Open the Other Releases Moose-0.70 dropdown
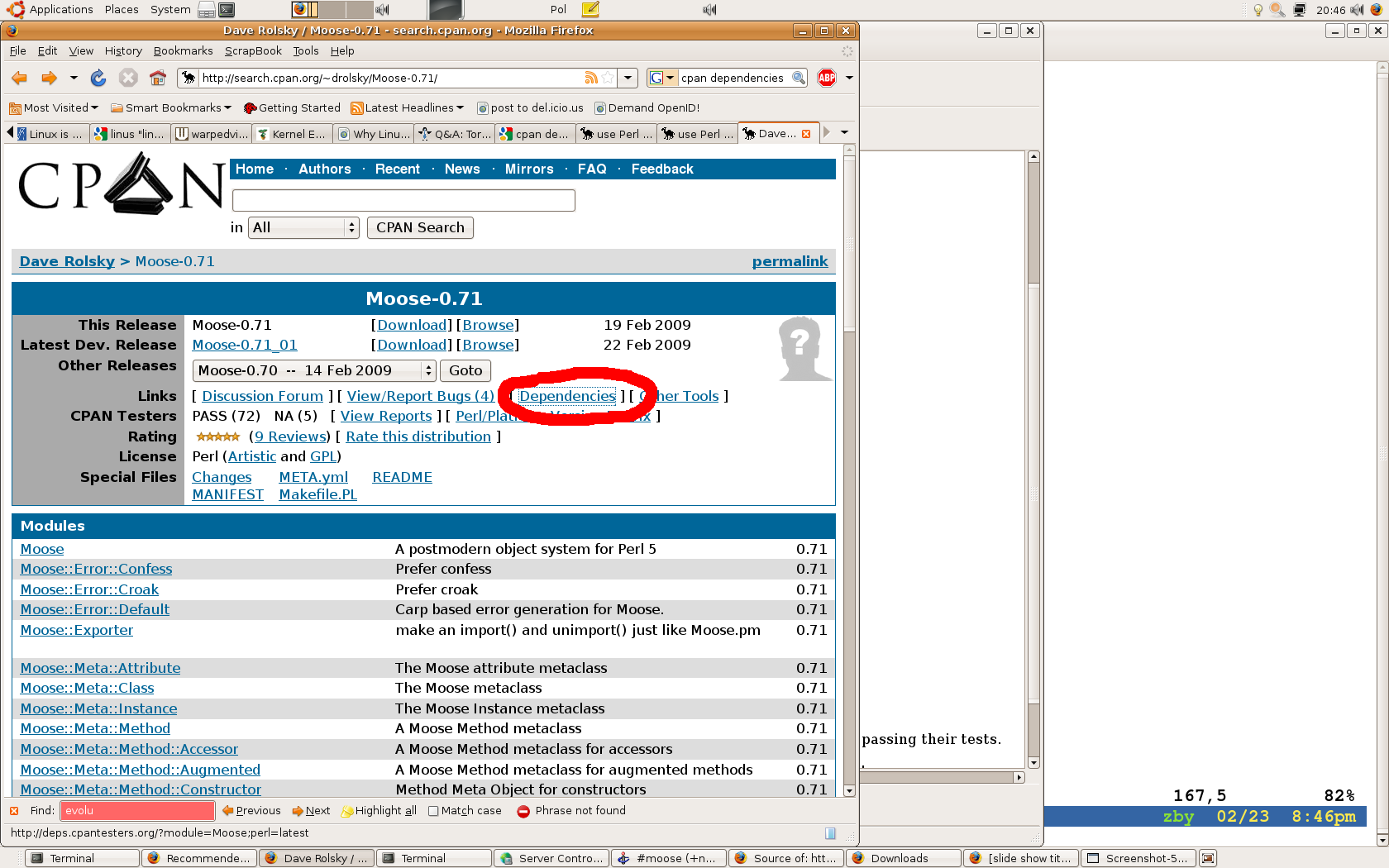This screenshot has width=1389, height=868. (314, 370)
